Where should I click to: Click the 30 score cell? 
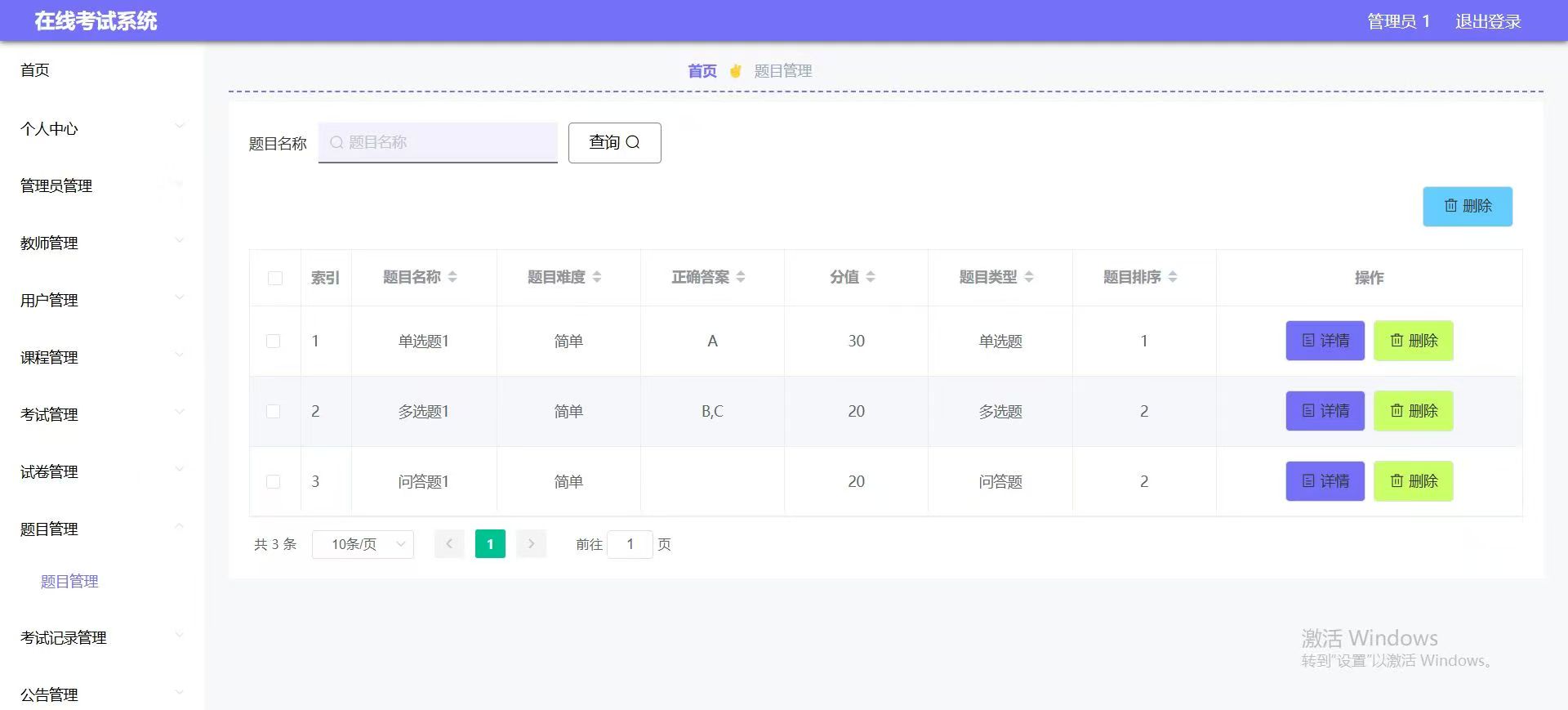point(856,341)
